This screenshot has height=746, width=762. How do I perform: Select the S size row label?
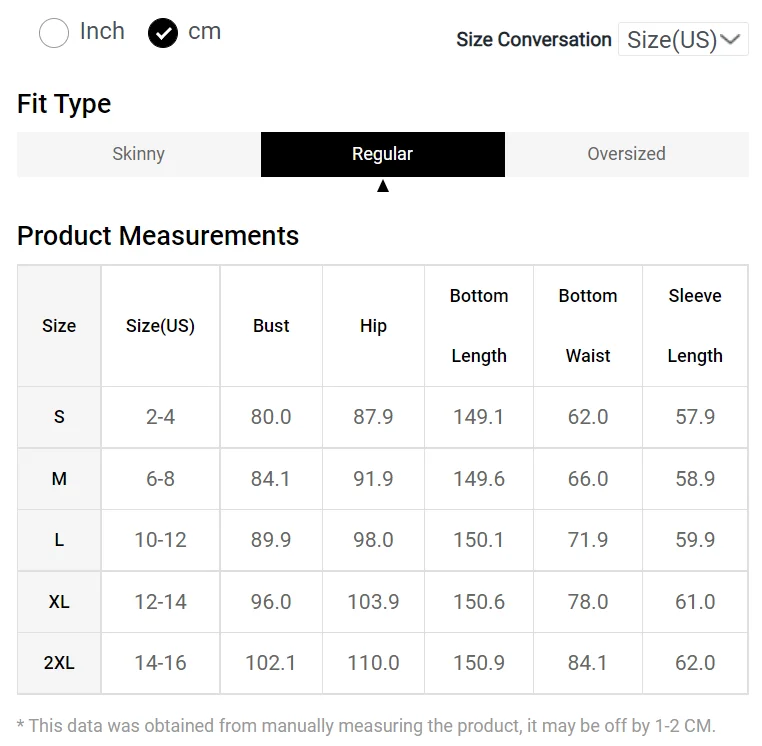(59, 417)
